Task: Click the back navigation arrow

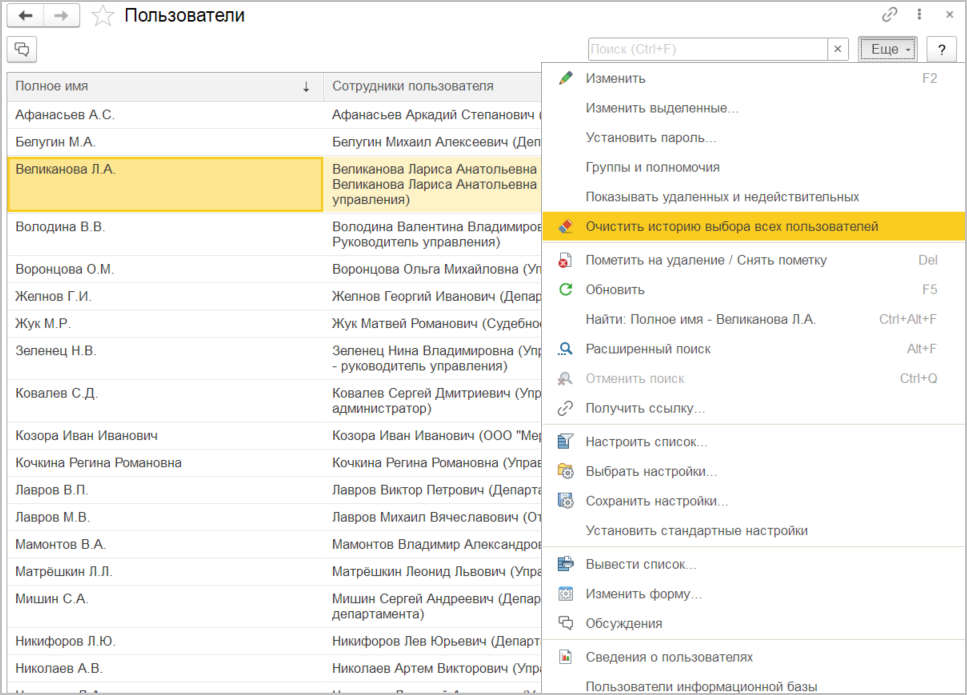Action: (x=25, y=16)
